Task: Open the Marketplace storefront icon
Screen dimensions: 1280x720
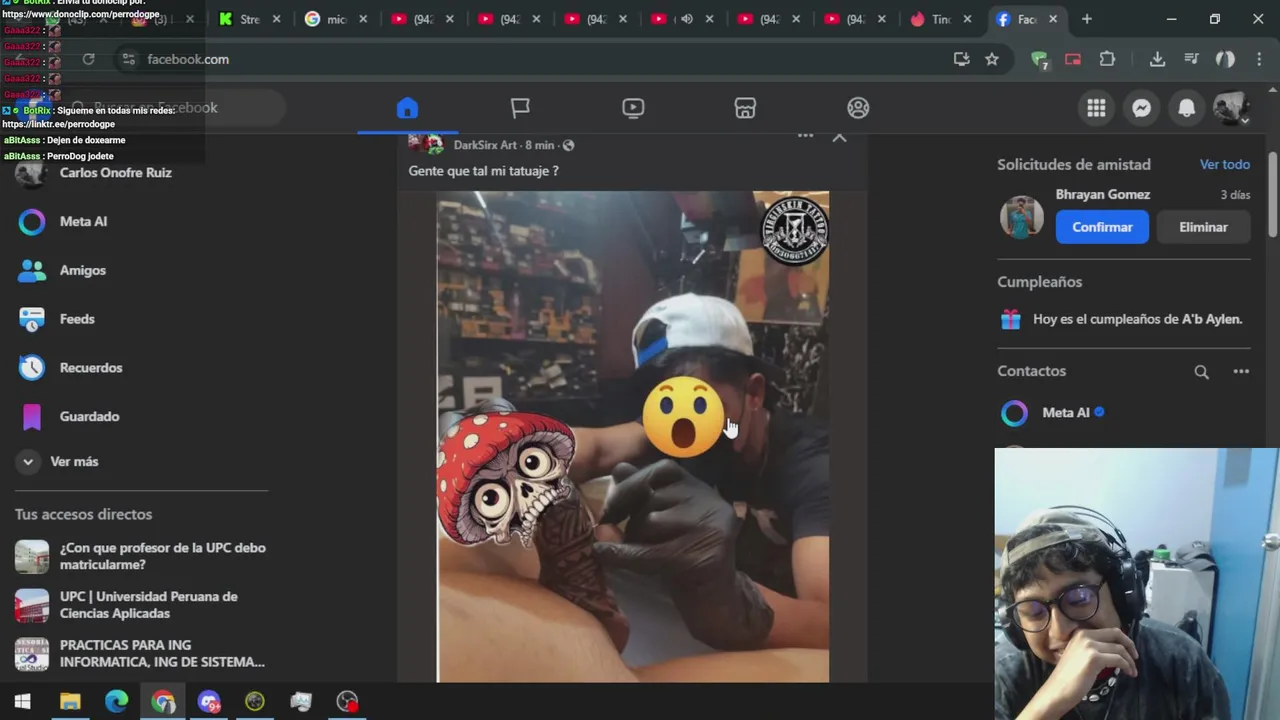Action: (745, 108)
